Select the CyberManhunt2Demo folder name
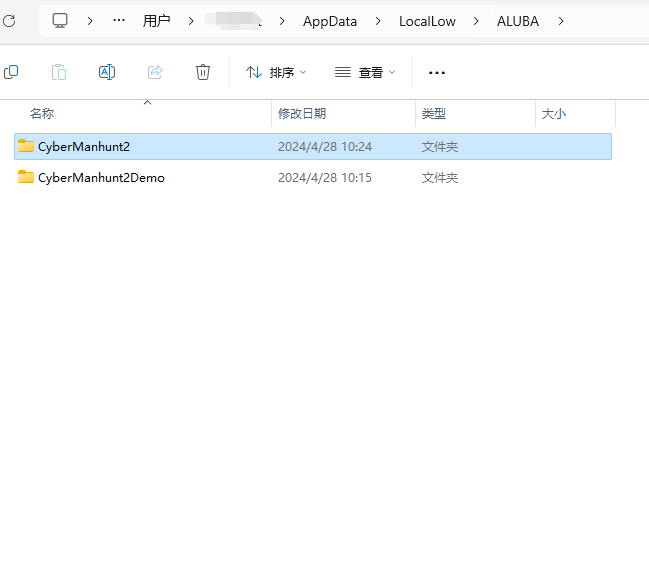This screenshot has height=567, width=649. [101, 178]
